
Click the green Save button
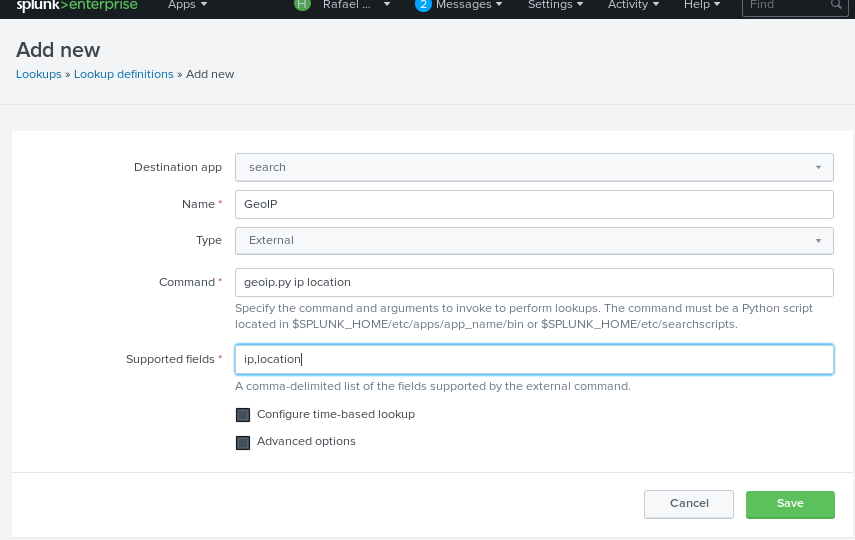coord(790,504)
